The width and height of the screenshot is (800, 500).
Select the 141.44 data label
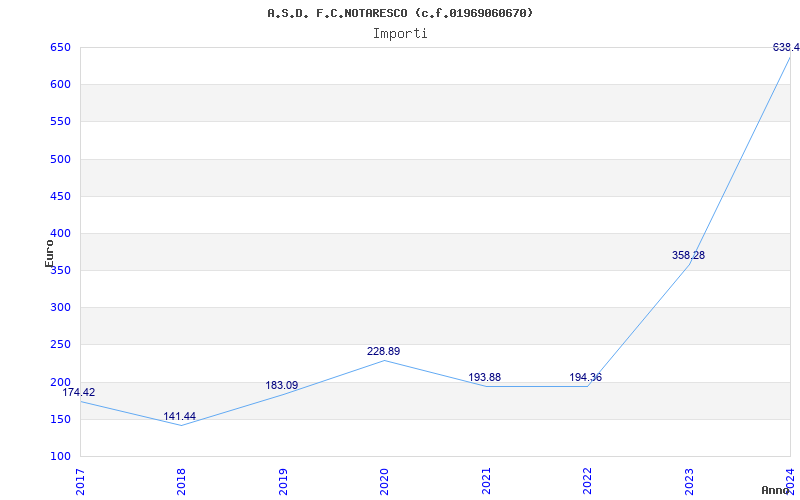tap(180, 416)
